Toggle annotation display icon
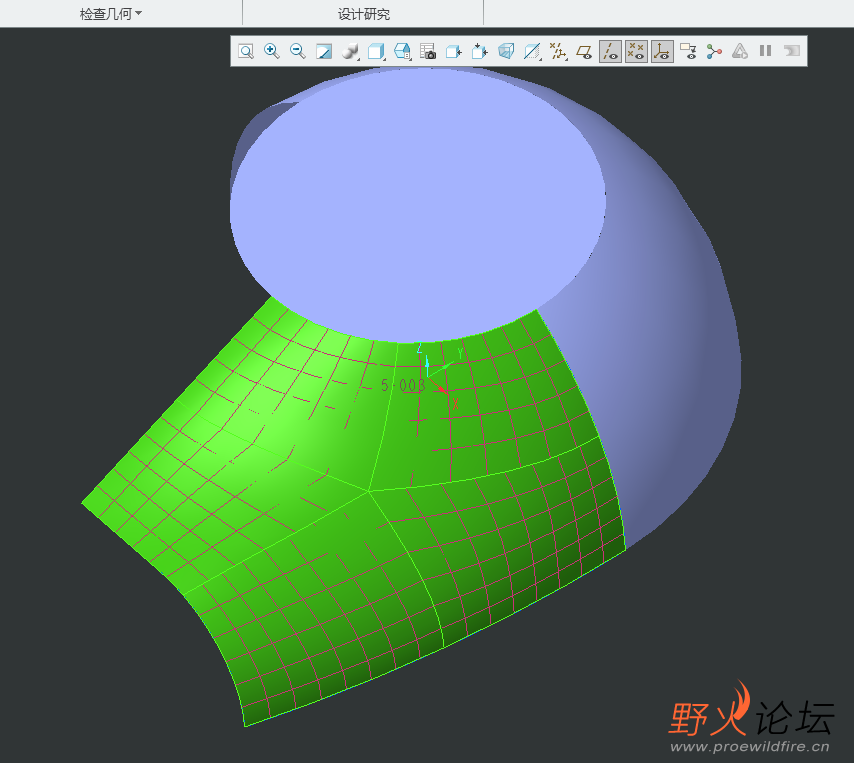Image resolution: width=854 pixels, height=763 pixels. click(x=688, y=52)
